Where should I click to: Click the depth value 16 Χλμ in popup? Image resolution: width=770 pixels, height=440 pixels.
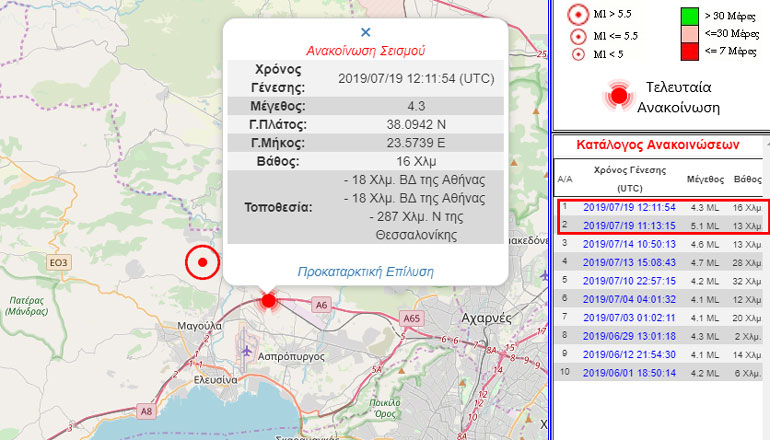click(x=416, y=162)
